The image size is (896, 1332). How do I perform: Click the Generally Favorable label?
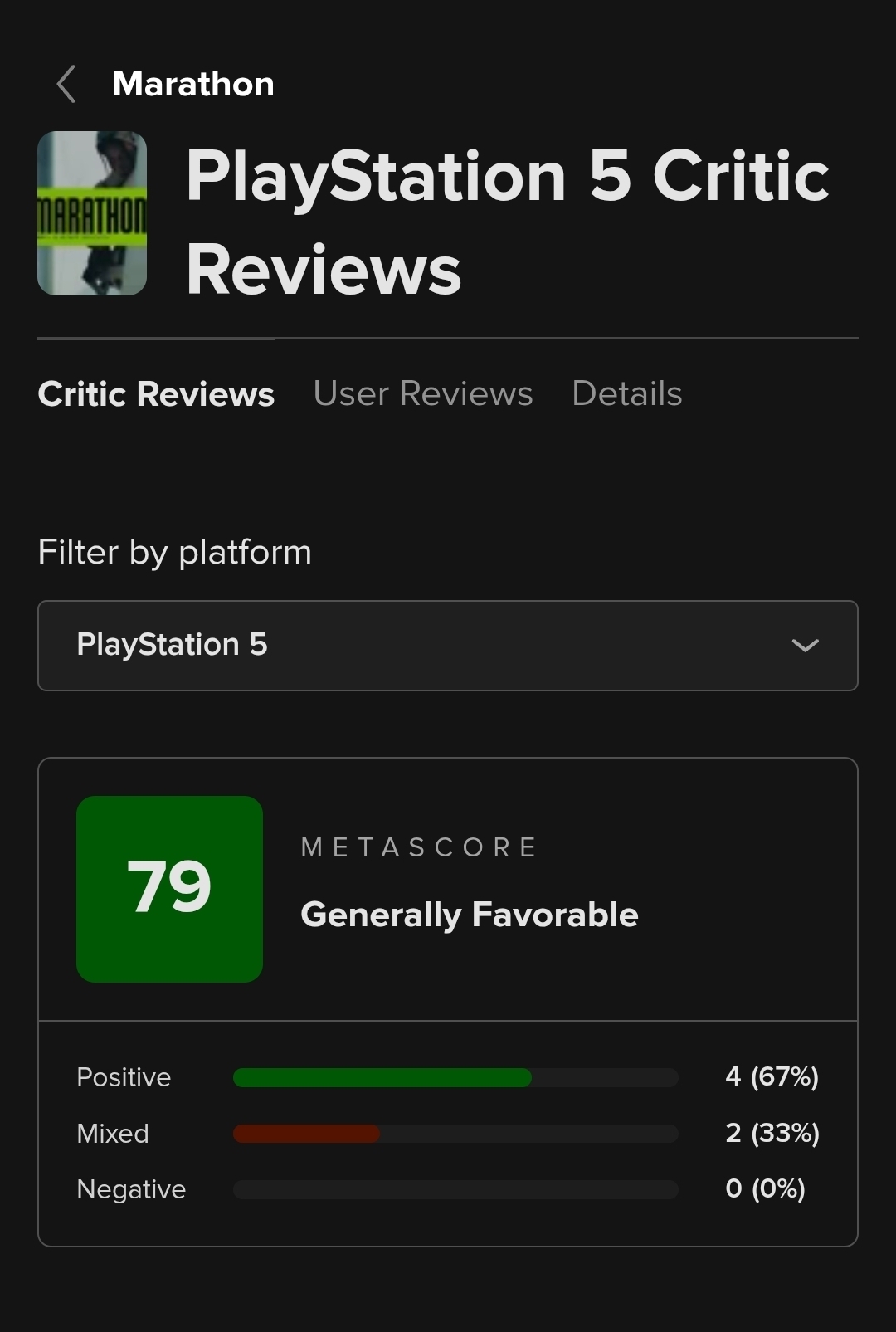(470, 915)
